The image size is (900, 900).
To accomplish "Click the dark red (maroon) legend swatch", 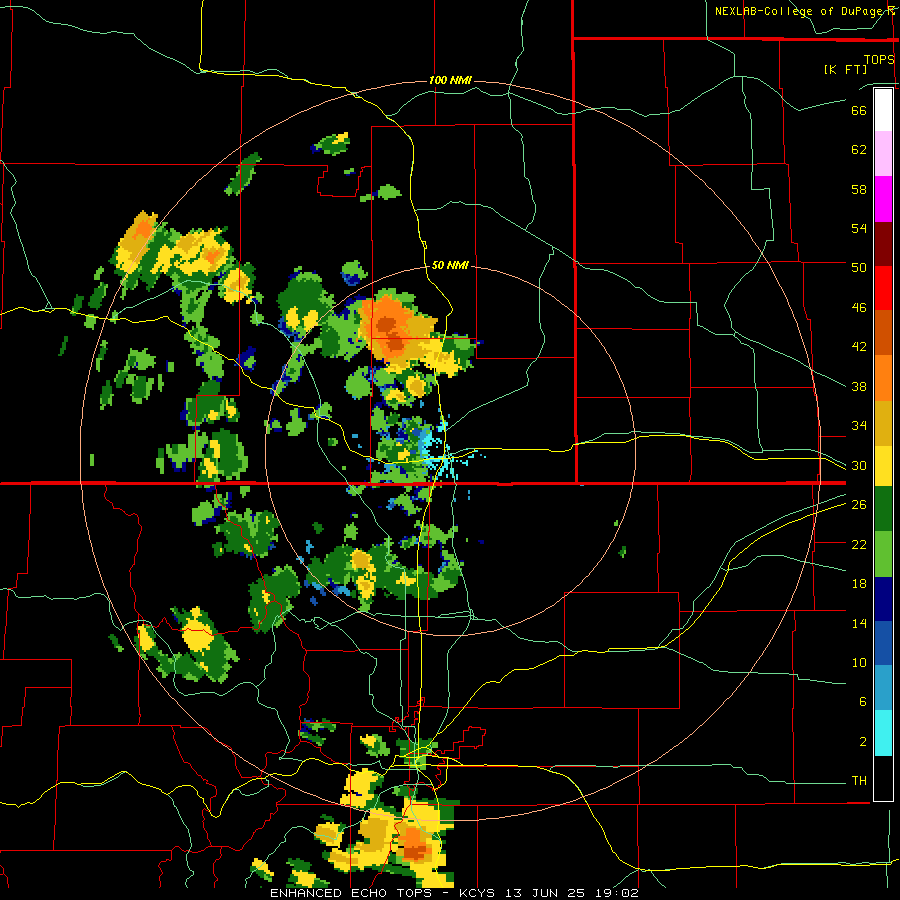I will coord(883,243).
